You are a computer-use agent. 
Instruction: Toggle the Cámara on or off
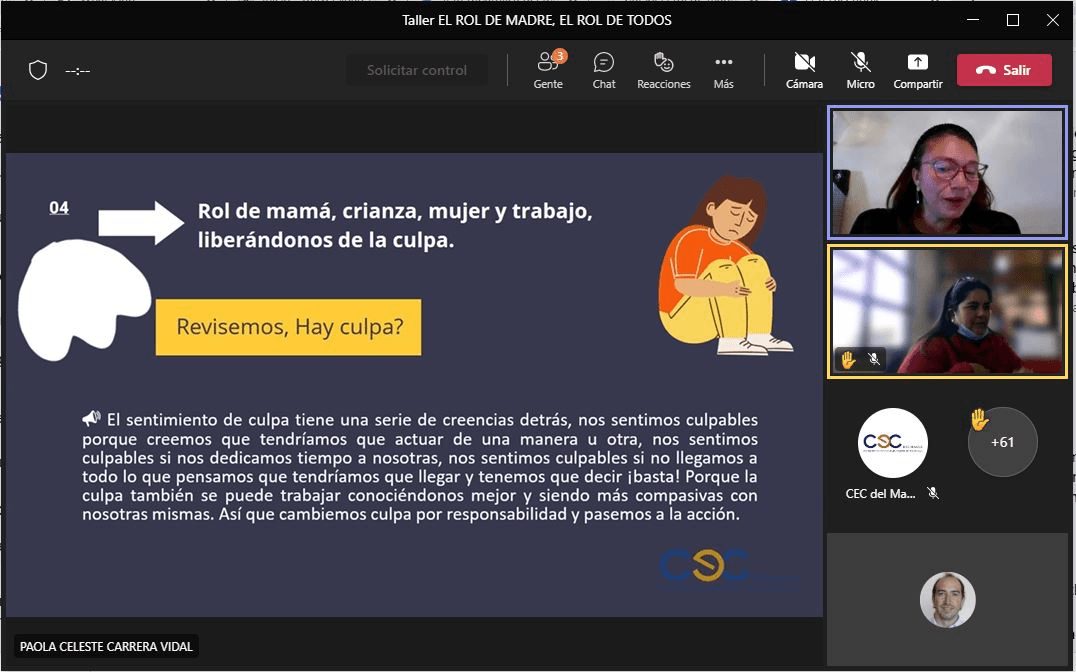tap(804, 70)
